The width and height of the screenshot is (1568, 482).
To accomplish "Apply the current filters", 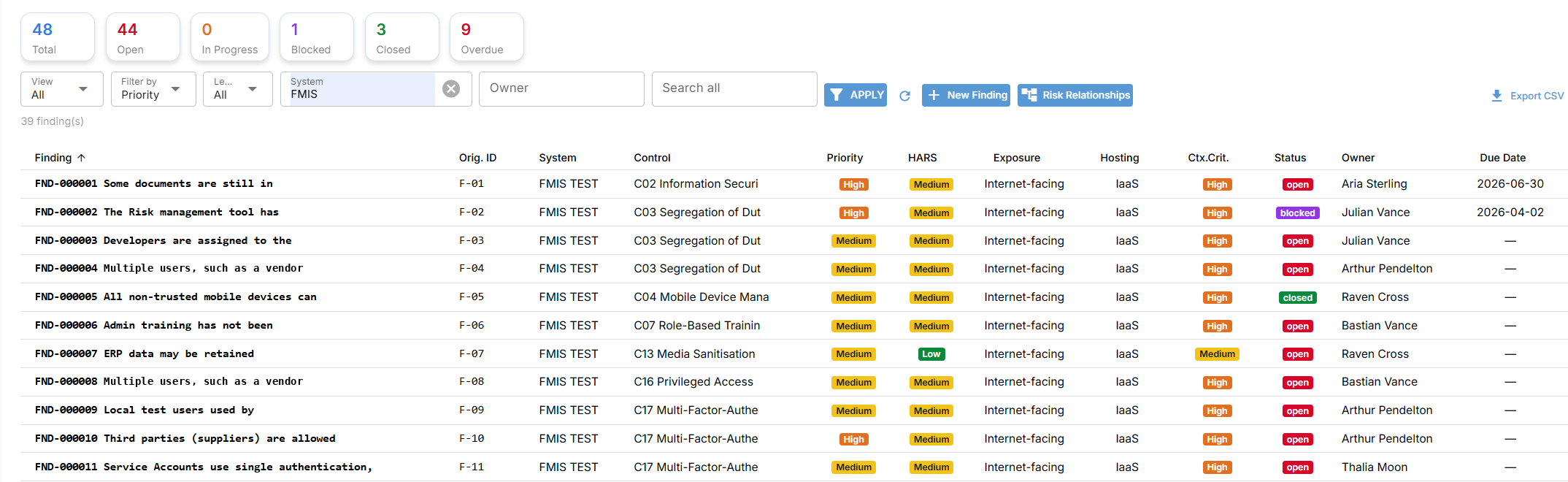I will 856,95.
